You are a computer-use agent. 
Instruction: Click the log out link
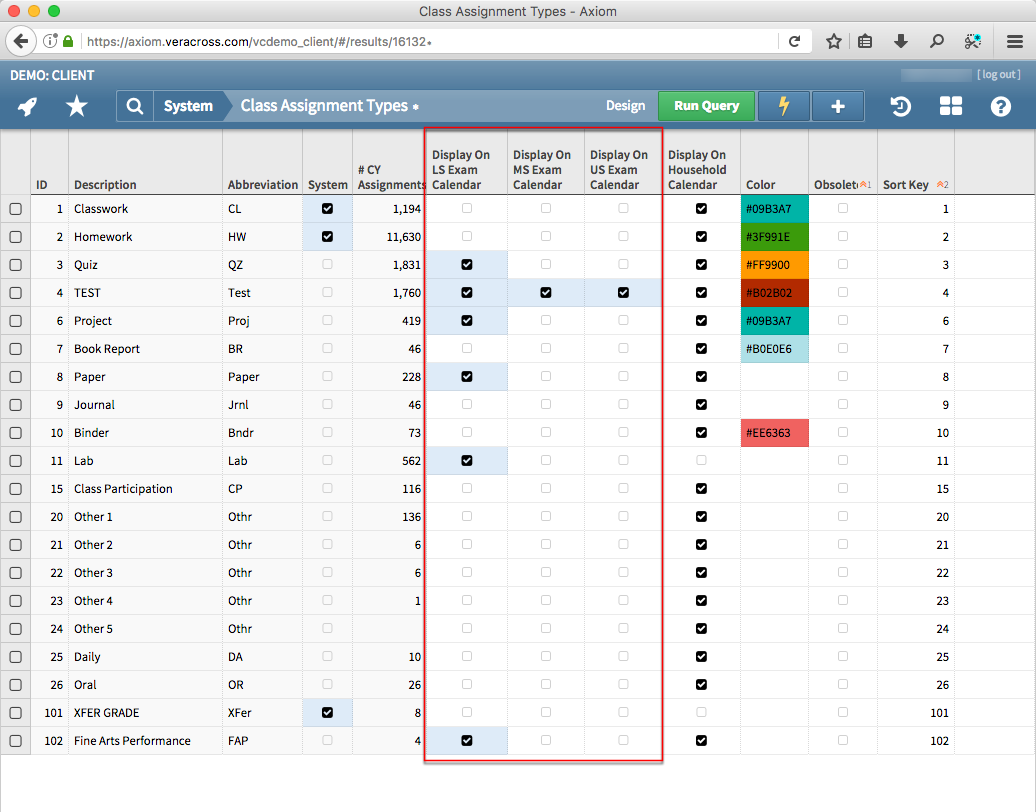999,75
